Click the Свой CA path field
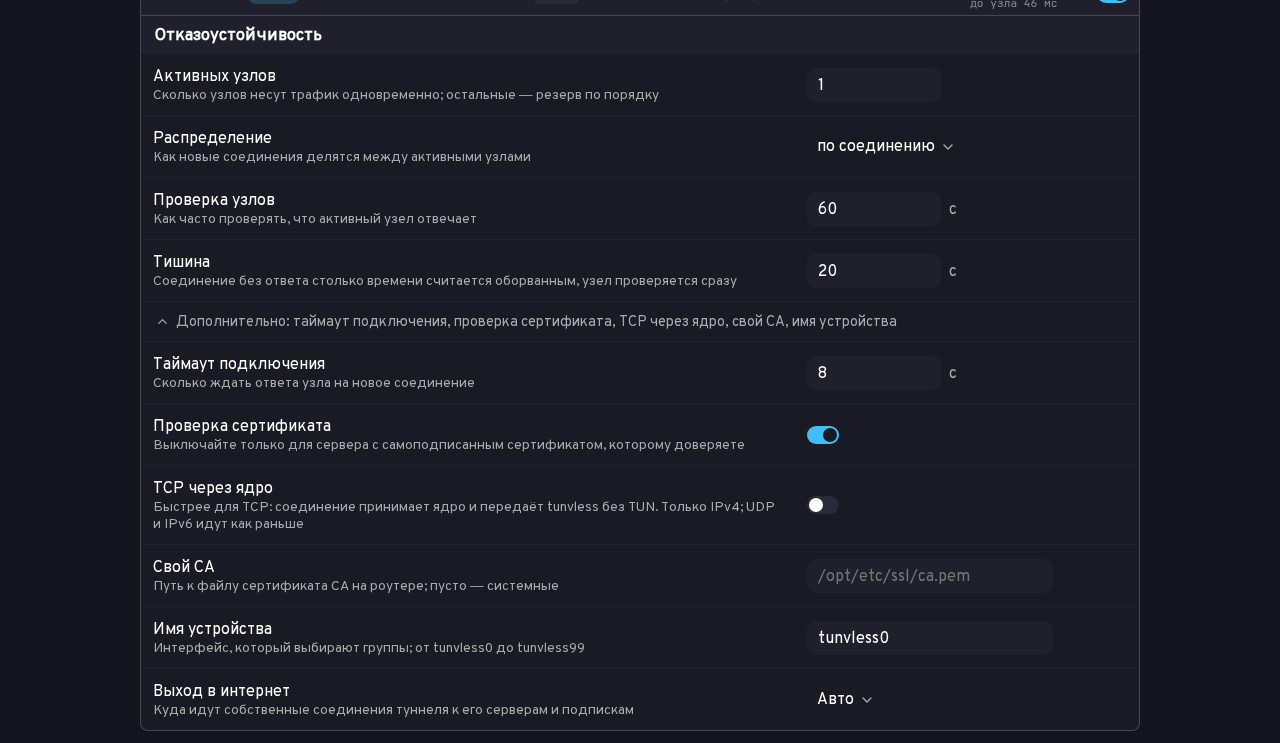The height and width of the screenshot is (743, 1280). point(930,576)
